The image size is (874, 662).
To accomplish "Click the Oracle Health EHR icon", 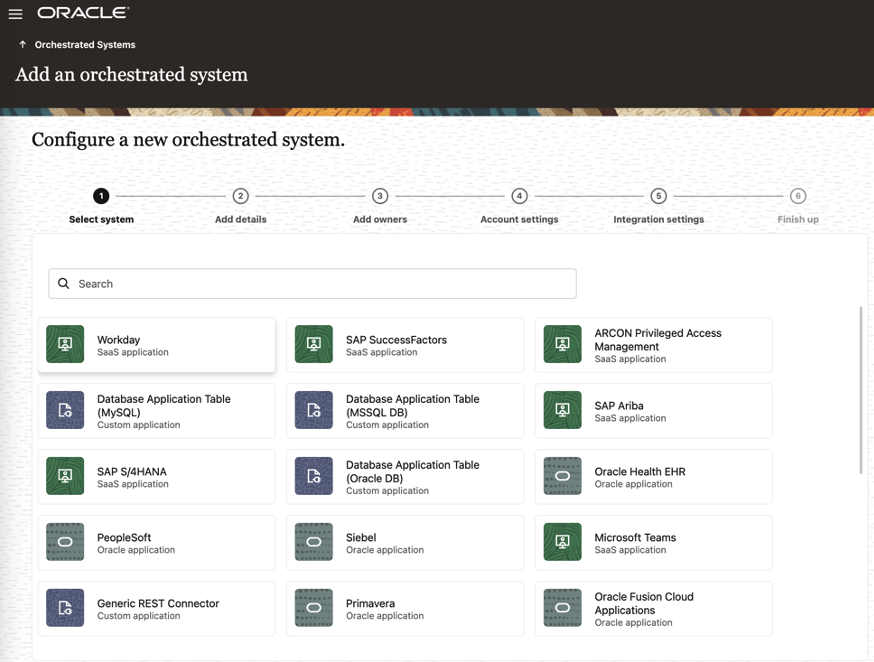I will pos(562,477).
